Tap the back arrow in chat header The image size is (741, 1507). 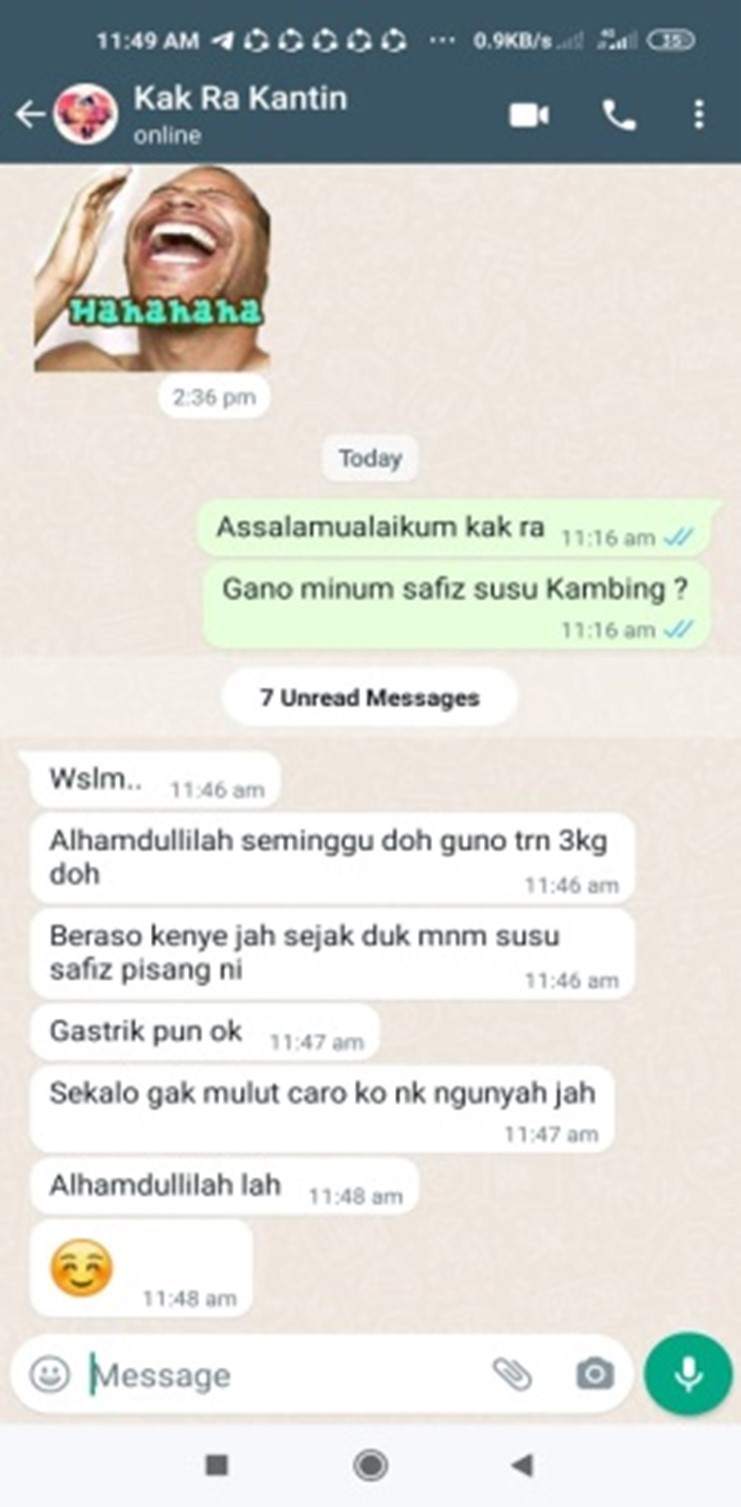(x=29, y=115)
